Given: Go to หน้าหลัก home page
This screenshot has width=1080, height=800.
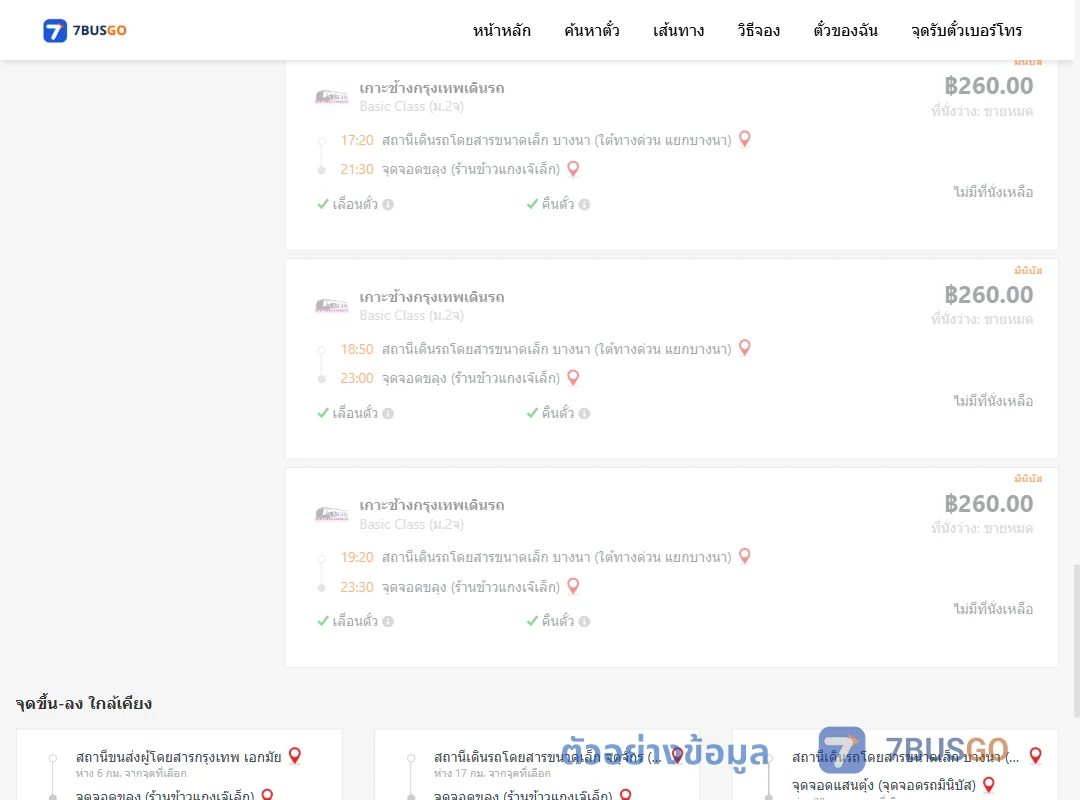Looking at the screenshot, I should coord(501,30).
